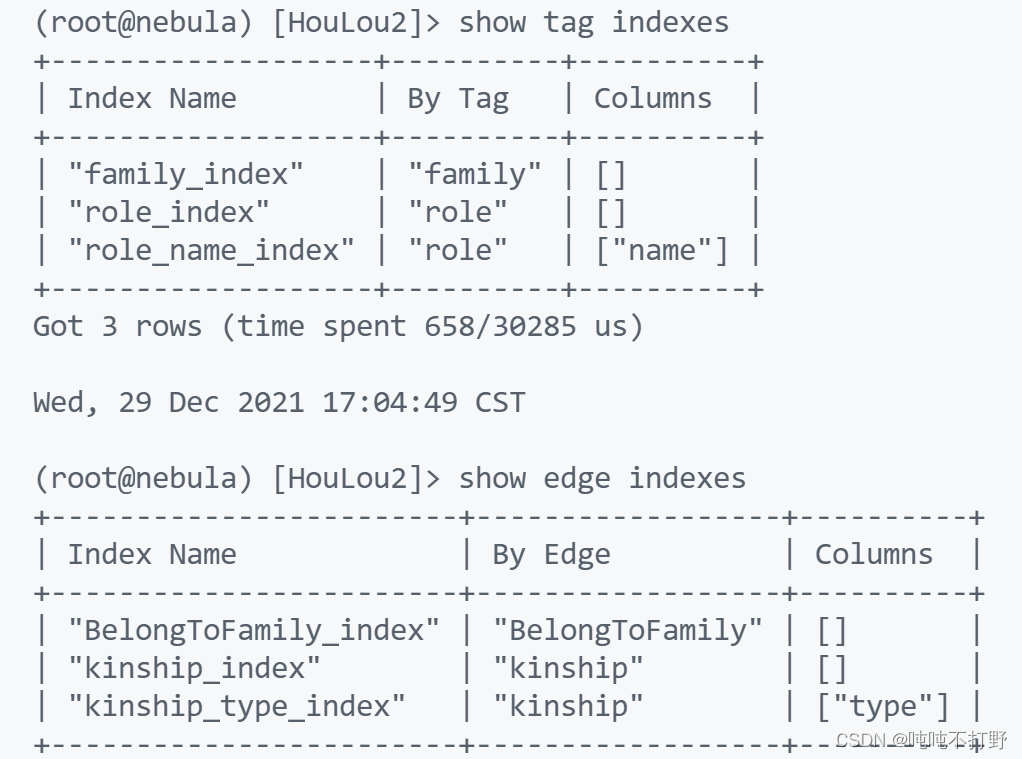Select the "role_index" index name cell
The height and width of the screenshot is (759, 1022).
pos(169,212)
